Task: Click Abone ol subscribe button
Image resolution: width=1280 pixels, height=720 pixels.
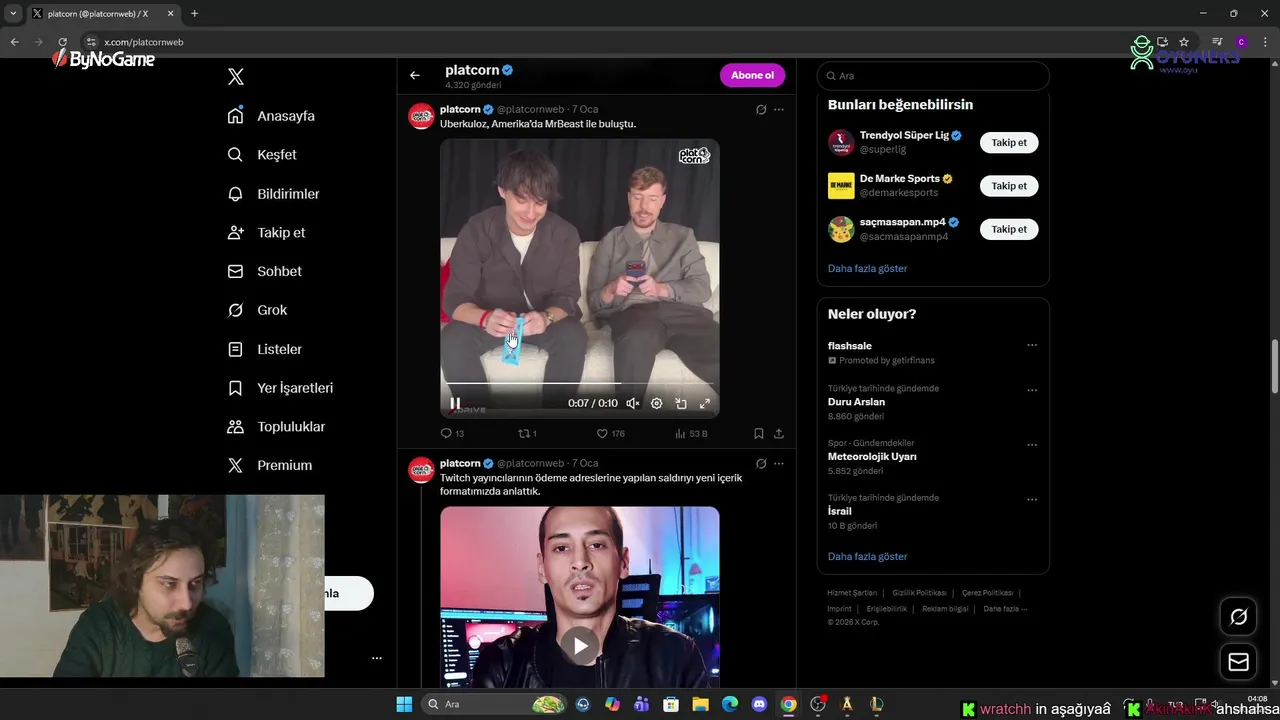Action: [x=752, y=75]
